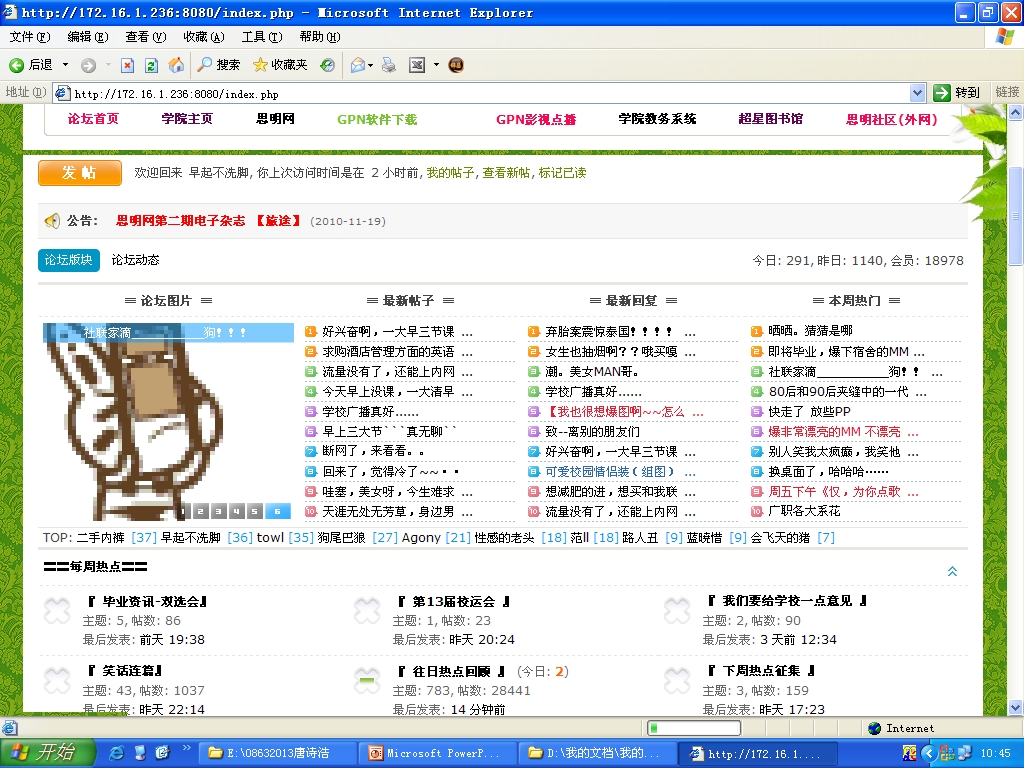This screenshot has width=1024, height=768.
Task: Launch Internet Explorer from the Quick Launch bar
Action: (x=116, y=753)
